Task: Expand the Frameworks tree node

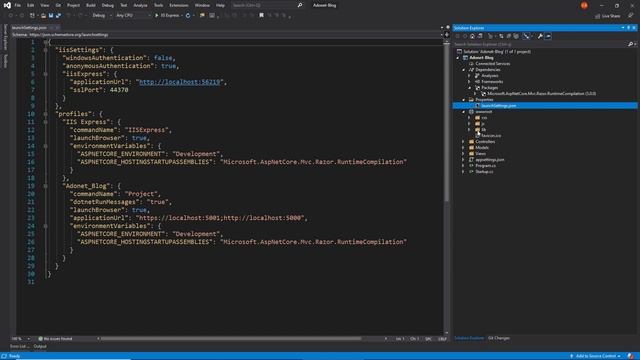Action: pyautogui.click(x=469, y=82)
